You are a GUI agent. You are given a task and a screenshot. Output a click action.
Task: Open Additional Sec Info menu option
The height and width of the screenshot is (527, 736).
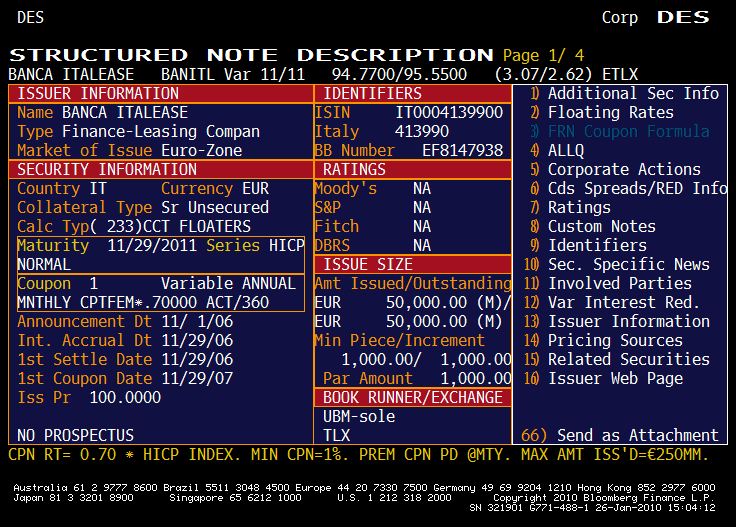632,93
